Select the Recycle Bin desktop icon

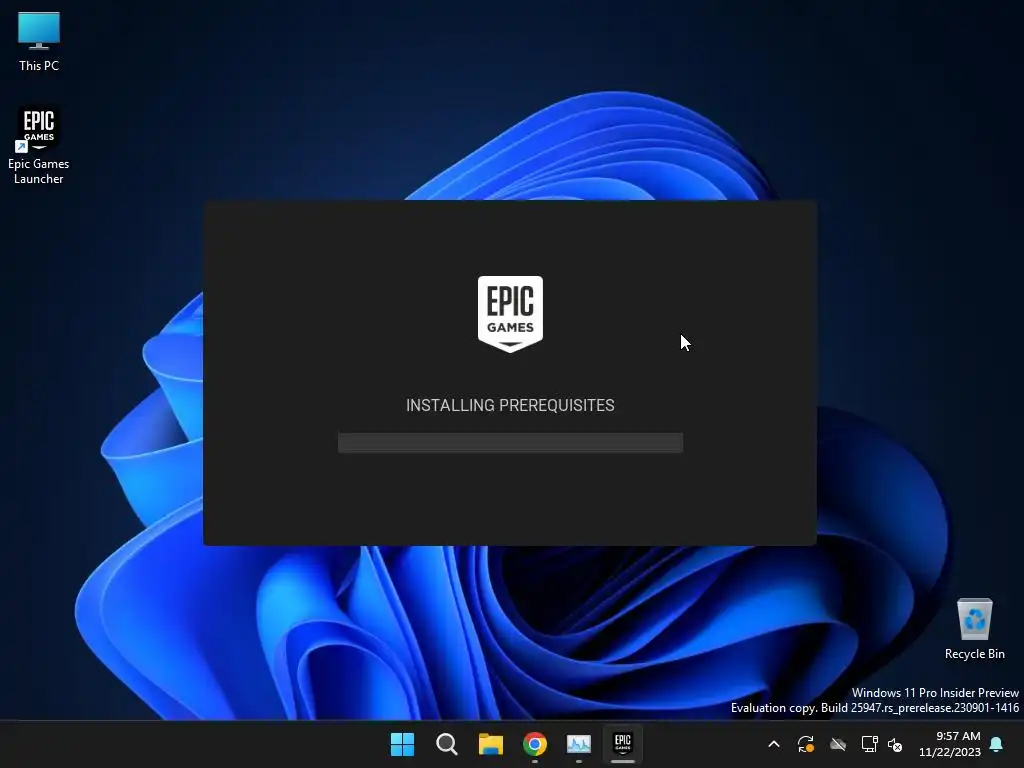click(x=974, y=630)
